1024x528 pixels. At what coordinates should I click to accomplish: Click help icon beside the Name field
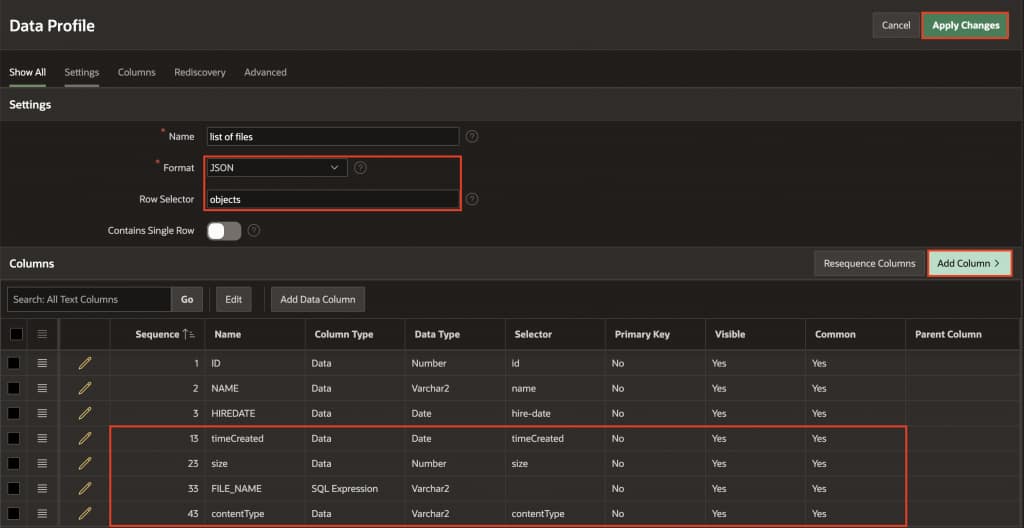(472, 136)
